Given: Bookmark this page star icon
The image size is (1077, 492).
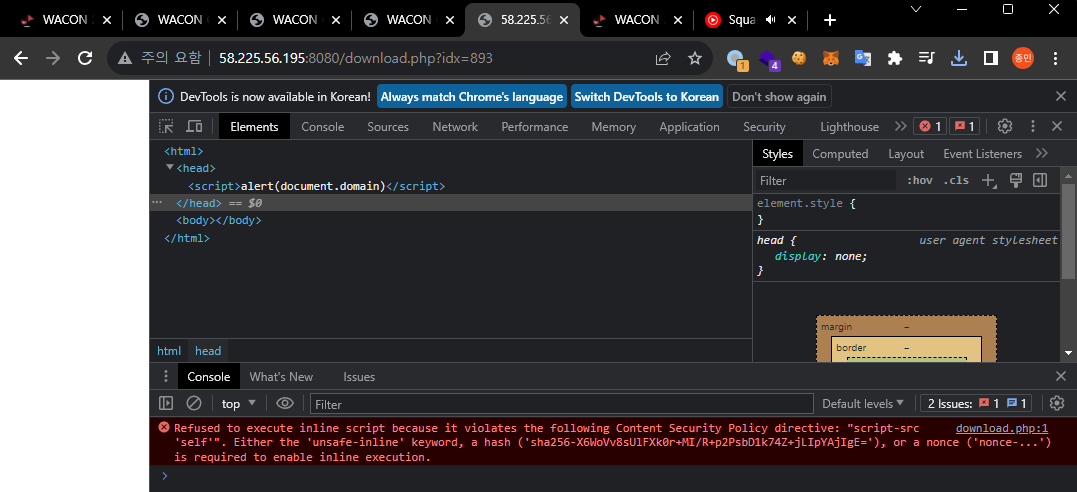Looking at the screenshot, I should 695,58.
